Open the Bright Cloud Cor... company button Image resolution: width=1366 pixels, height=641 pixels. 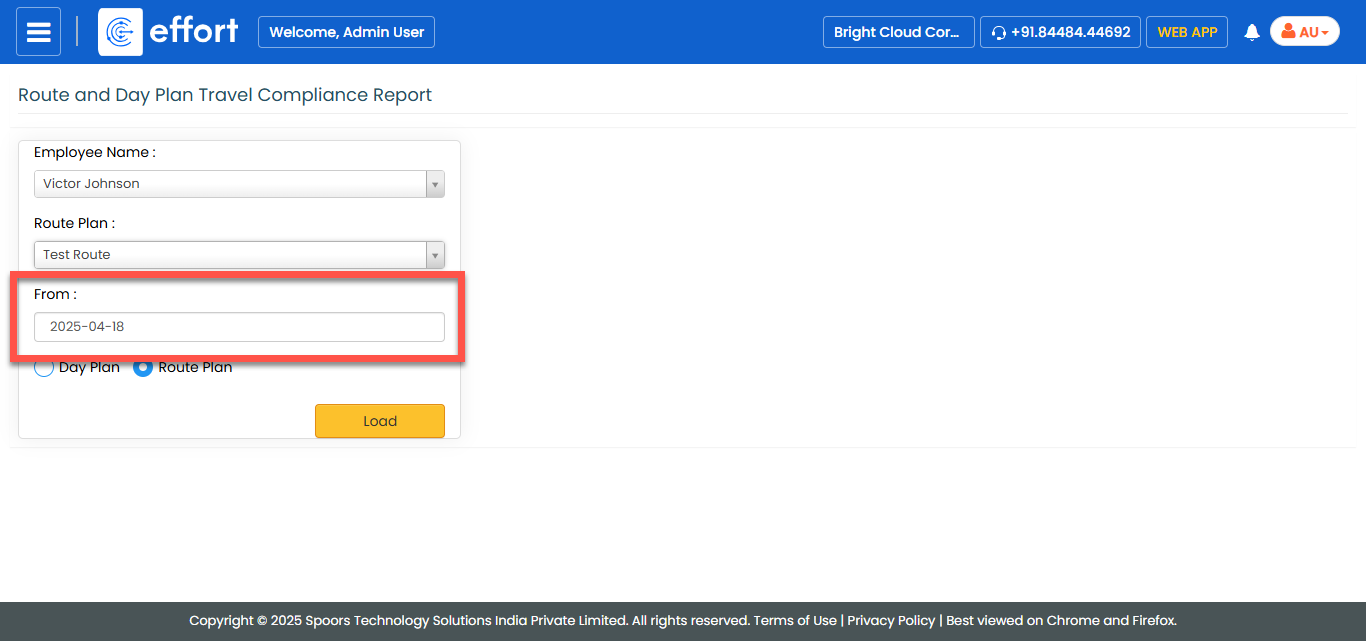click(897, 32)
